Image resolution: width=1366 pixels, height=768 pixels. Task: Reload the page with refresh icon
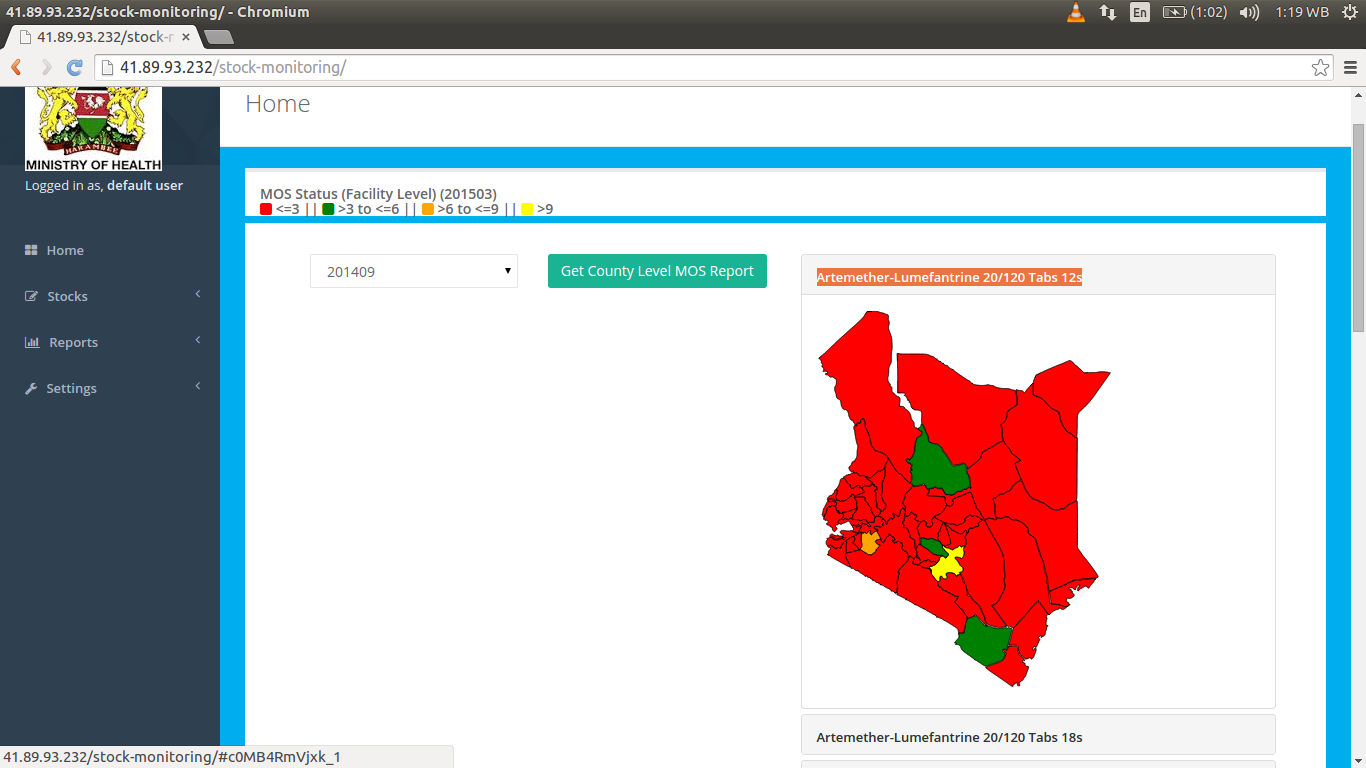pyautogui.click(x=74, y=67)
